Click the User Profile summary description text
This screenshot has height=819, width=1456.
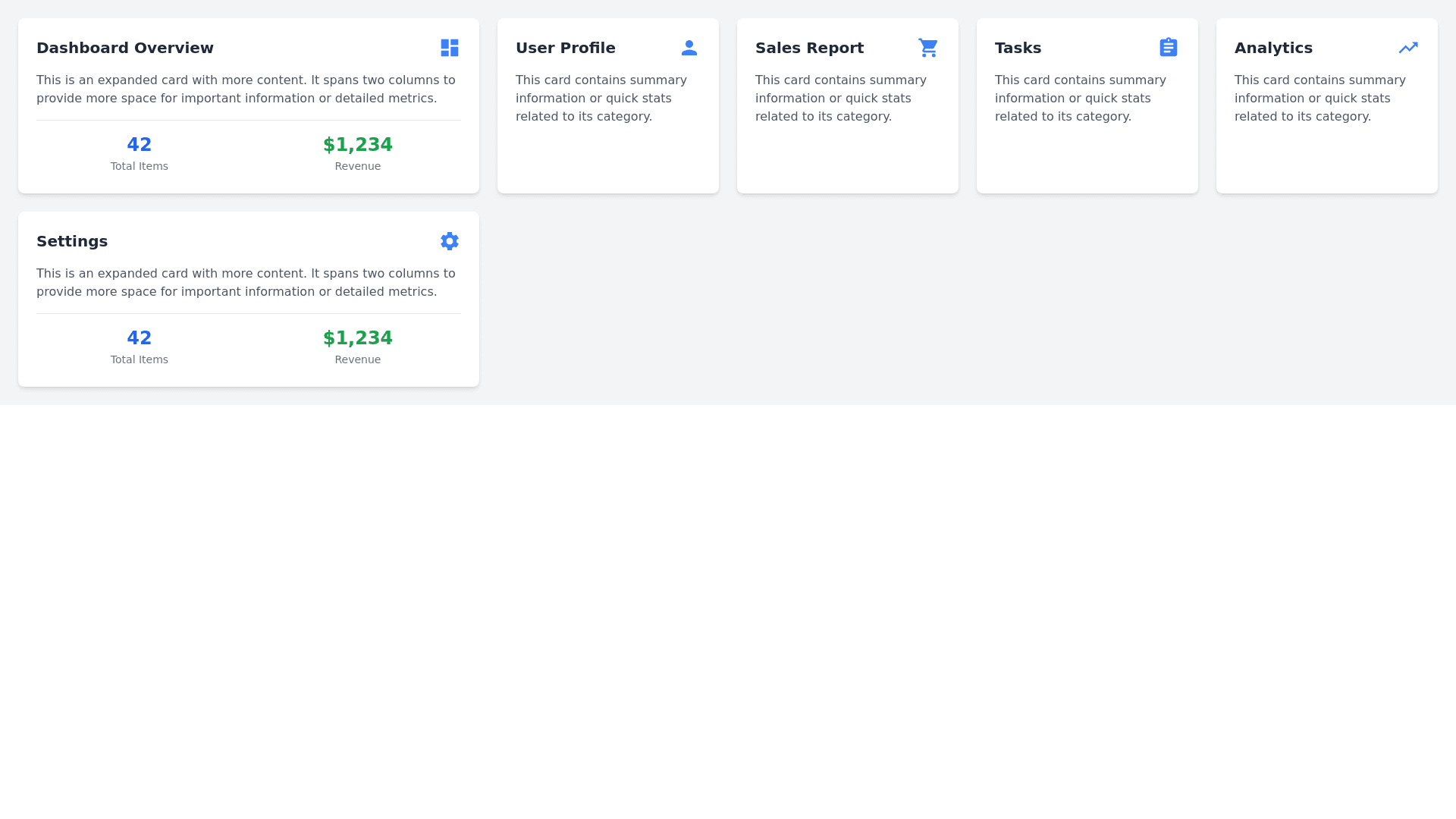(601, 99)
